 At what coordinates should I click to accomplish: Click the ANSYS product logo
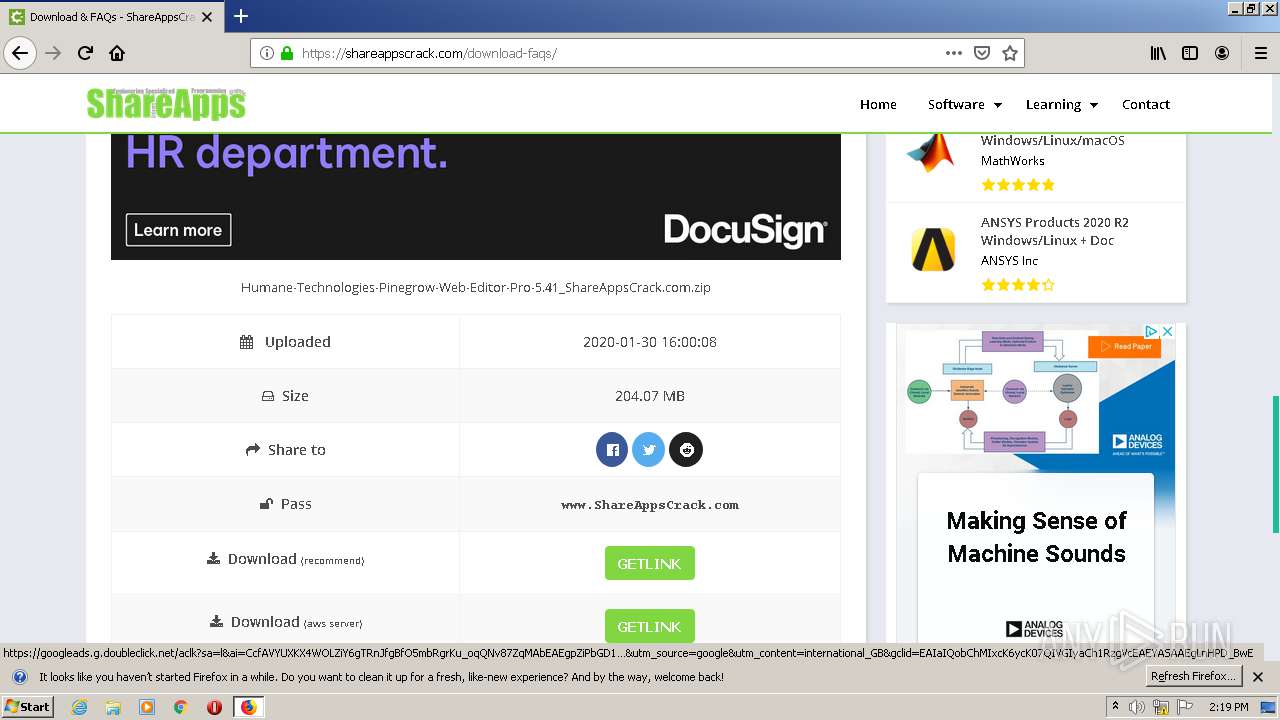pyautogui.click(x=933, y=249)
